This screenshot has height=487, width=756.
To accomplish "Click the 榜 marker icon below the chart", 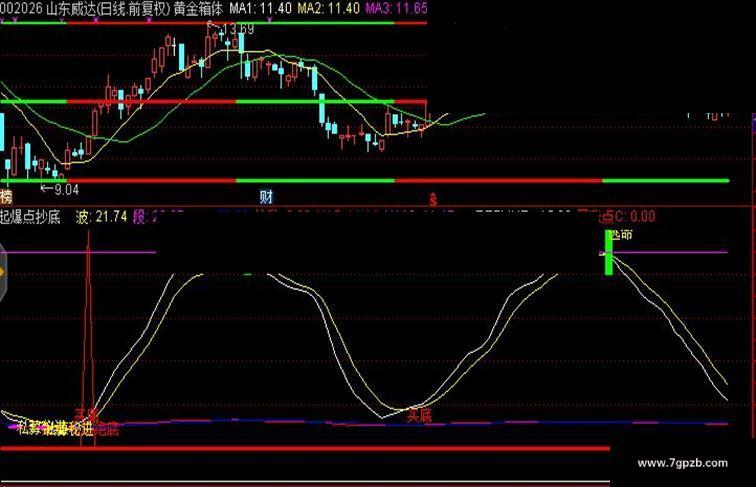I will point(6,197).
